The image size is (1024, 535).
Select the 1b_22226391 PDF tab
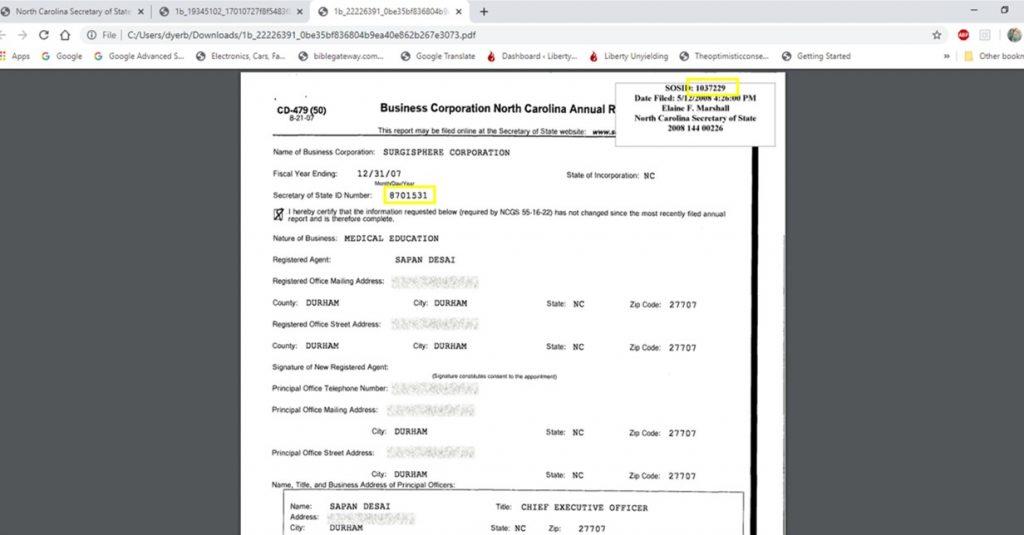click(390, 12)
